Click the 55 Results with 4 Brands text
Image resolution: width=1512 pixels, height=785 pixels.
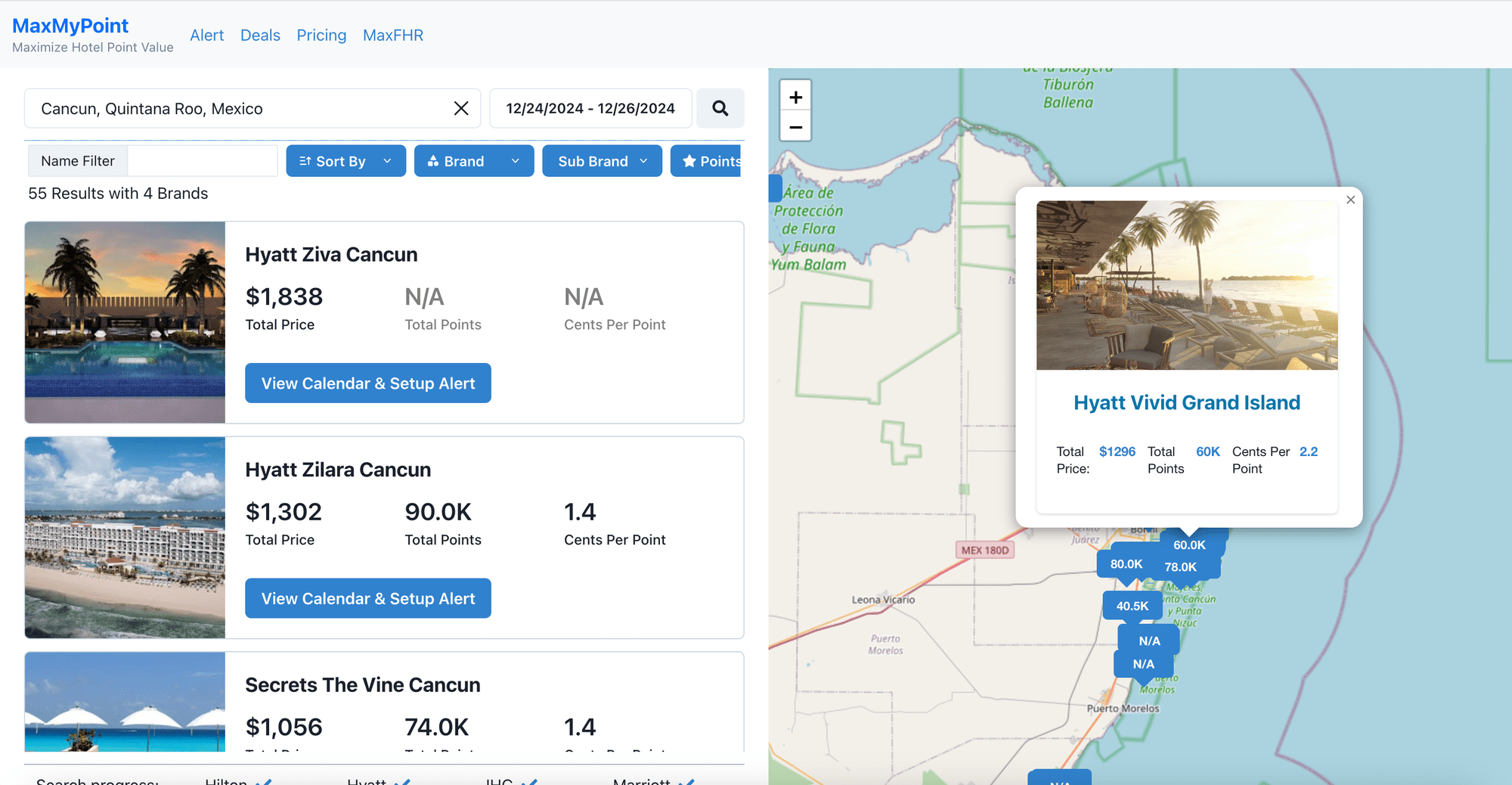118,194
